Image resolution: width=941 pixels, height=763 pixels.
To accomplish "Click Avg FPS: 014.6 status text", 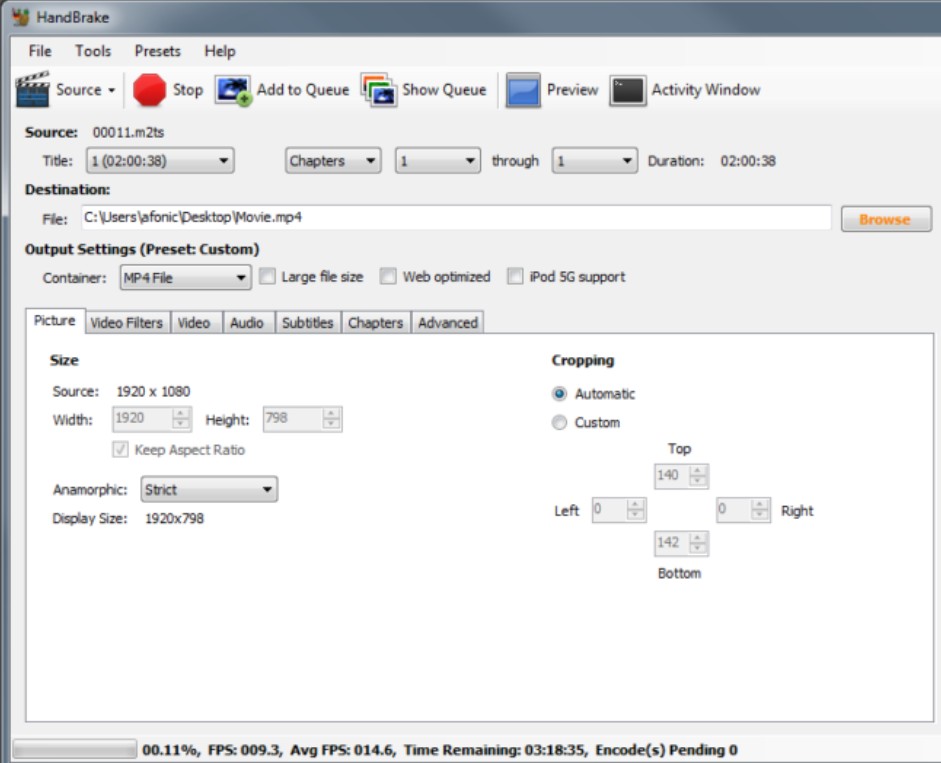I will 342,750.
